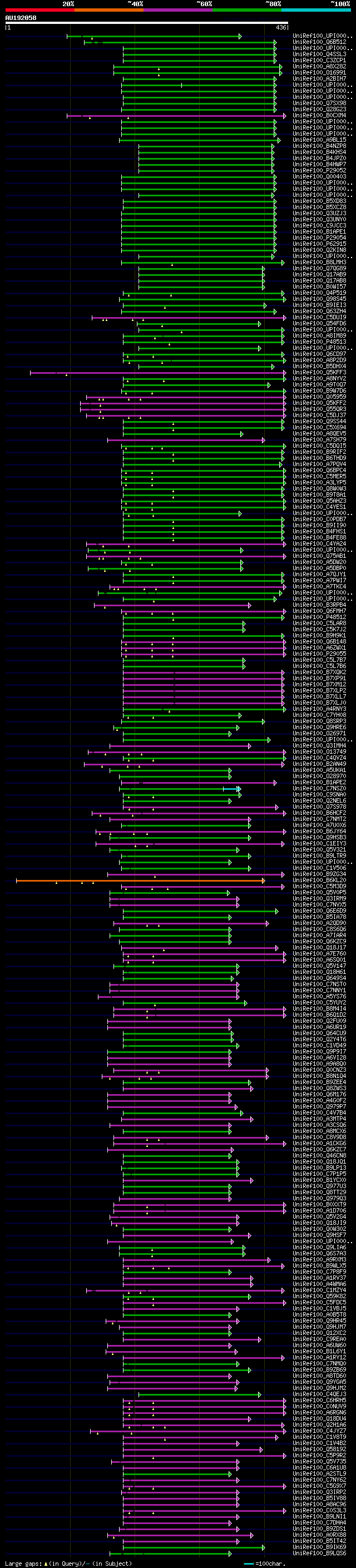
Task: Select hit label UniRef100_B6KL20
Action: pos(319,881)
